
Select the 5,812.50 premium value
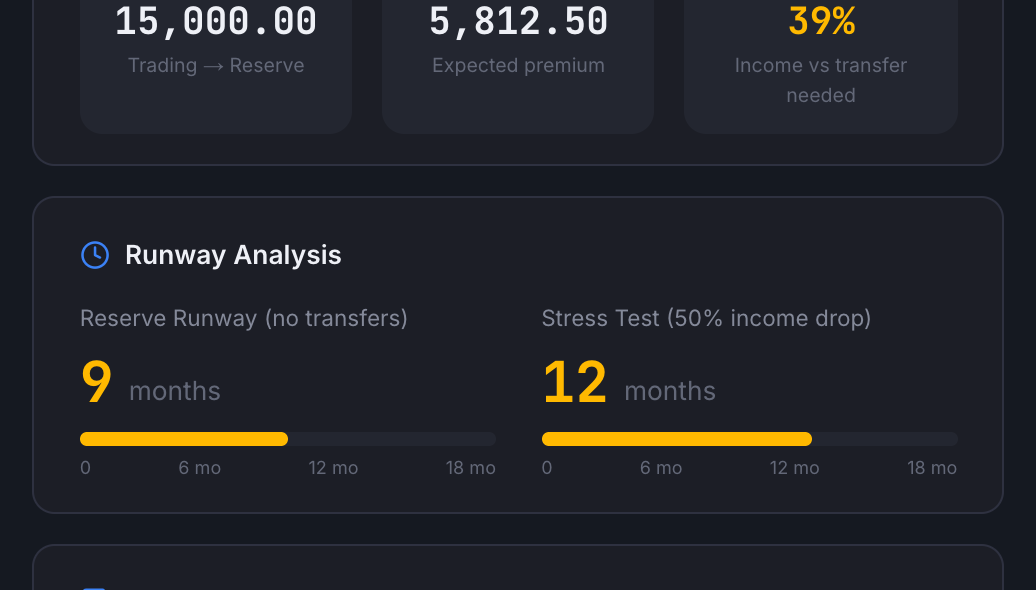point(518,22)
